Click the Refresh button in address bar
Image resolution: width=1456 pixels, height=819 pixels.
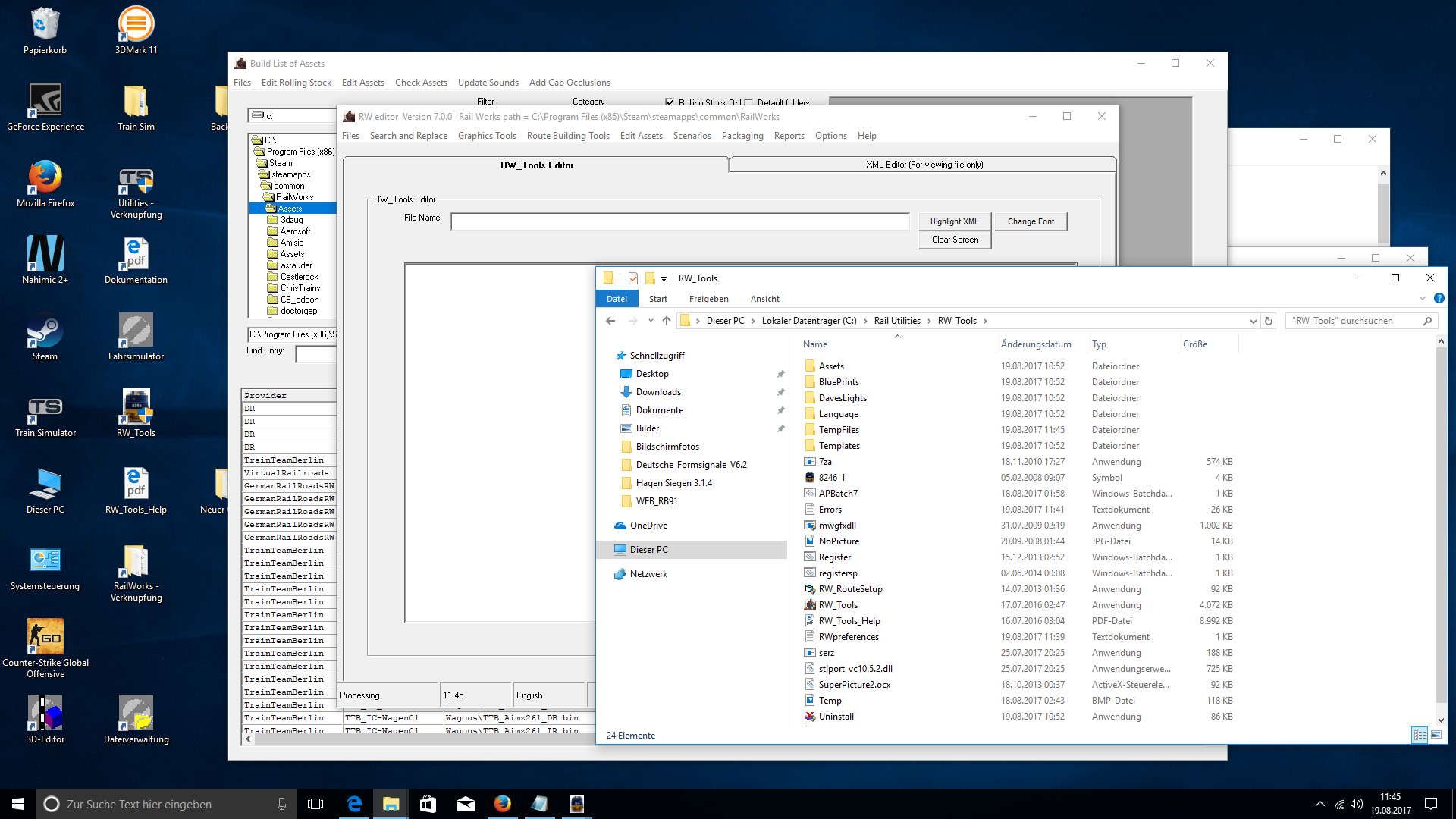1269,321
